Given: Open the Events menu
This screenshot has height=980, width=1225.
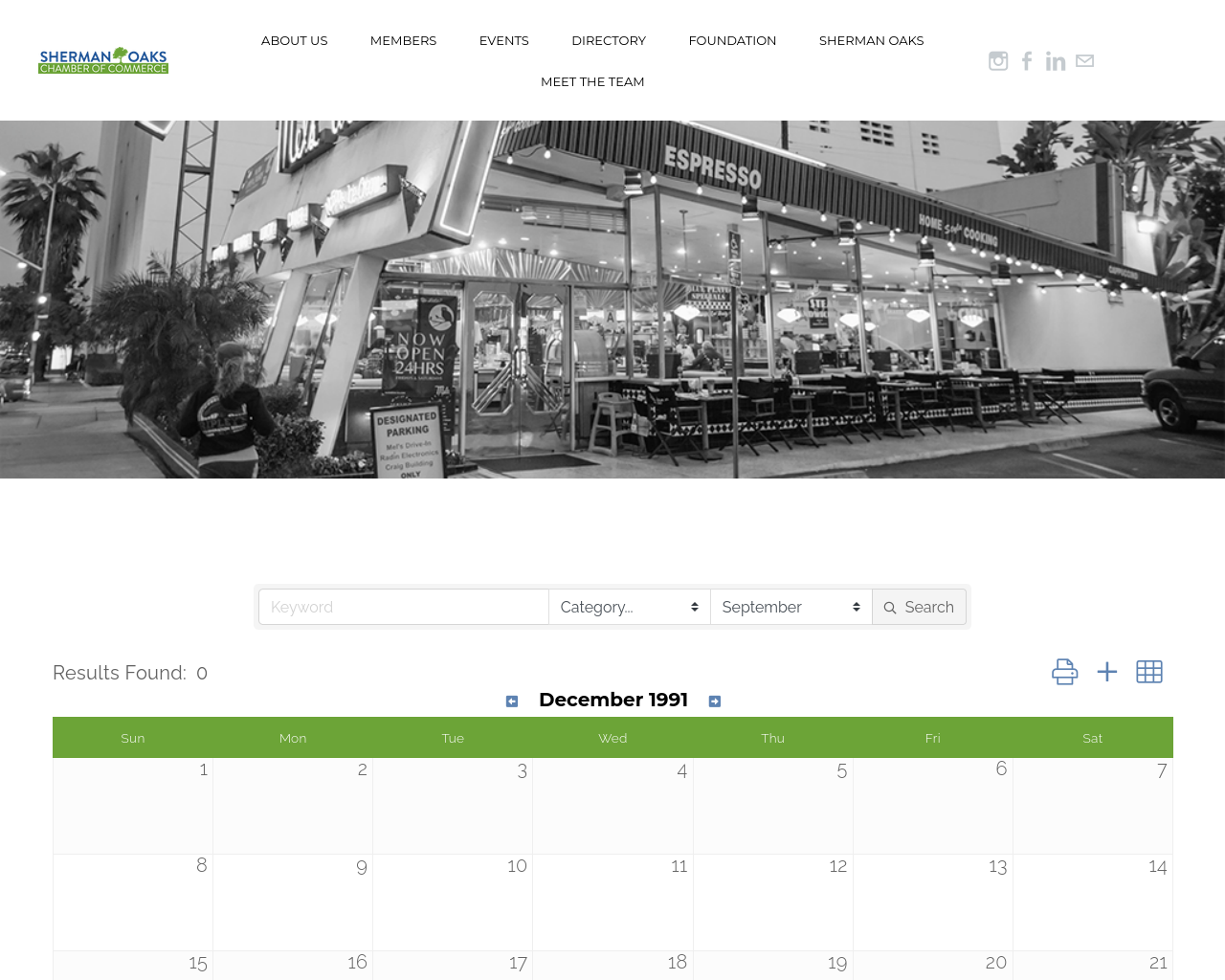Looking at the screenshot, I should tap(504, 40).
